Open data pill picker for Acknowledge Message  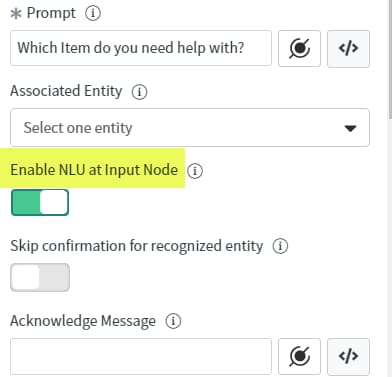(x=299, y=357)
